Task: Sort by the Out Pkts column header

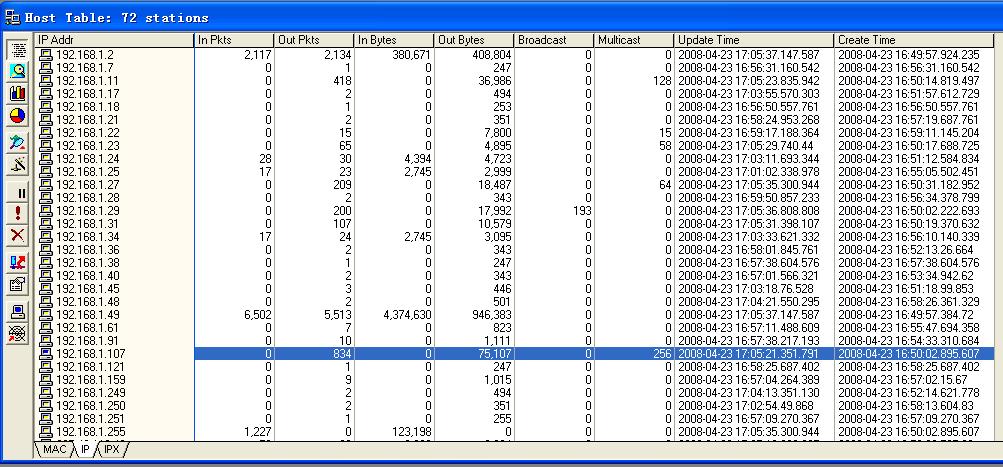Action: tap(313, 40)
